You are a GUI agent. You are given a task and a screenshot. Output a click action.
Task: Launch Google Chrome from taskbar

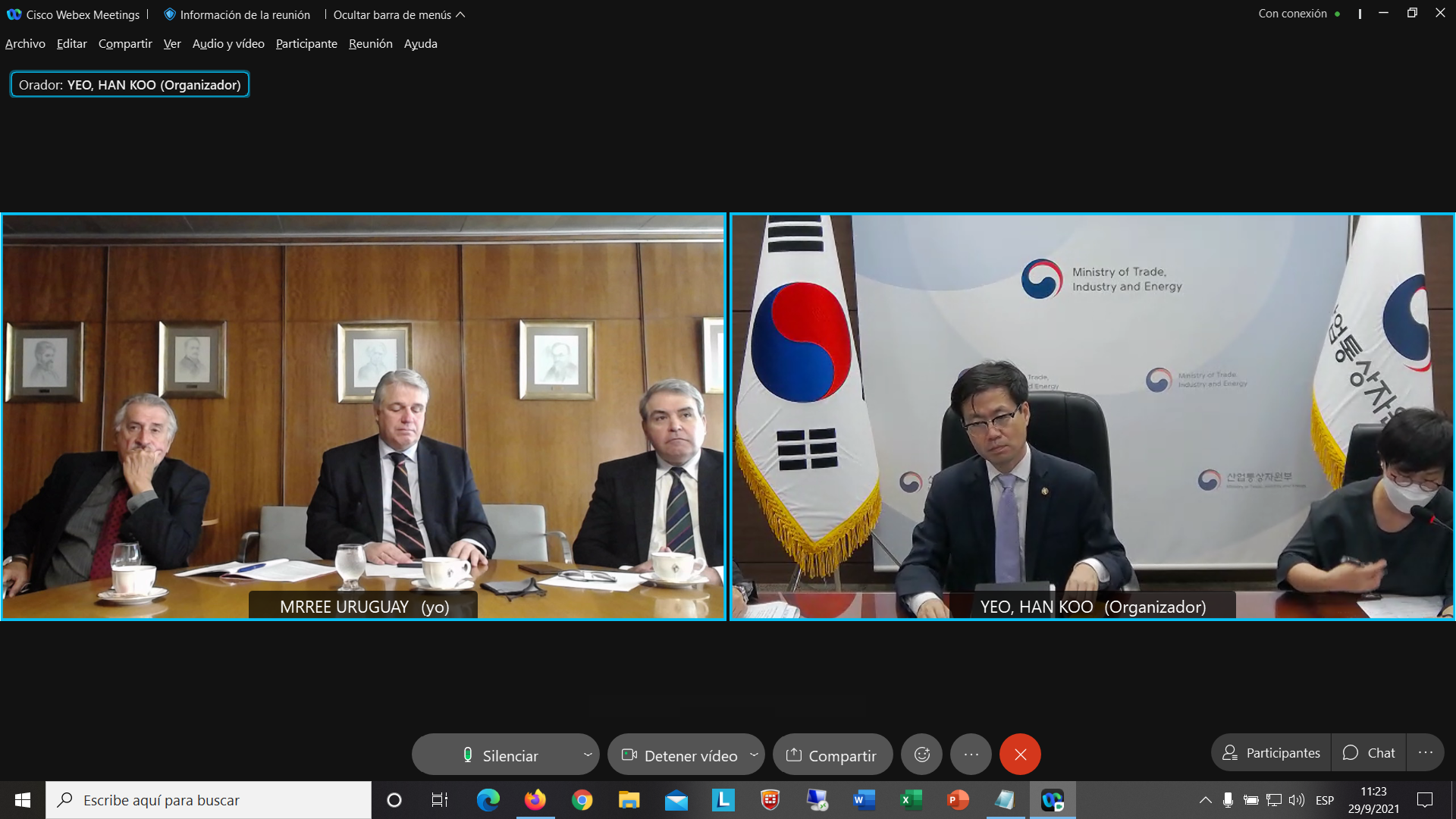[x=582, y=800]
